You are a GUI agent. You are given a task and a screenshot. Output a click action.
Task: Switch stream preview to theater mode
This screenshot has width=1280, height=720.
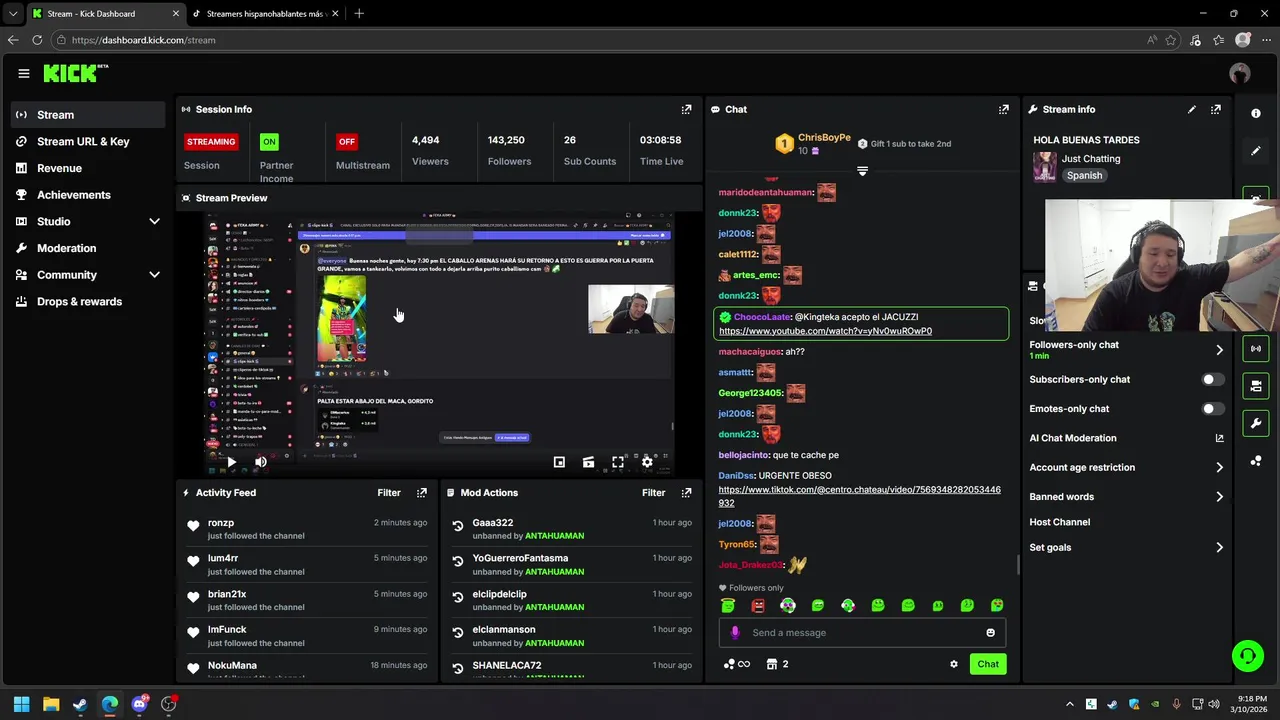click(x=588, y=462)
